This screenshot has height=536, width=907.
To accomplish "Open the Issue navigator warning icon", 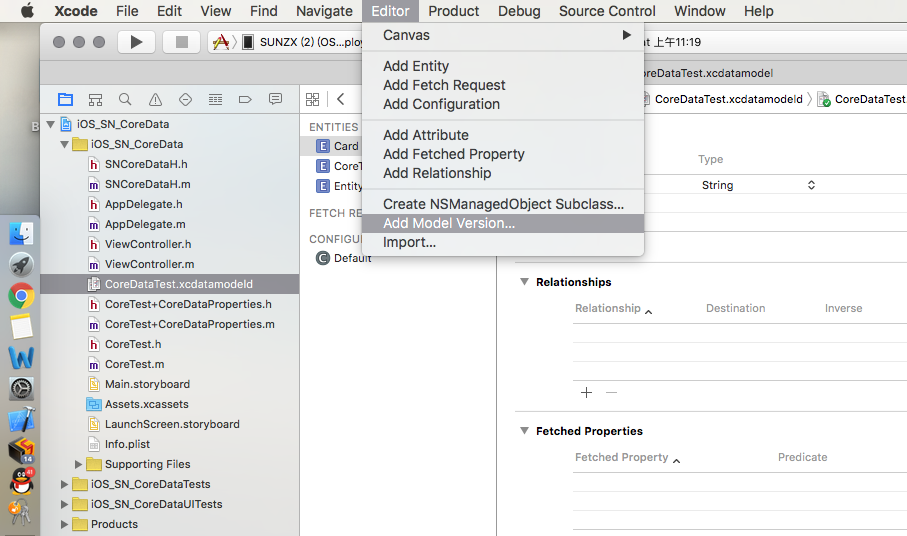I will (155, 99).
